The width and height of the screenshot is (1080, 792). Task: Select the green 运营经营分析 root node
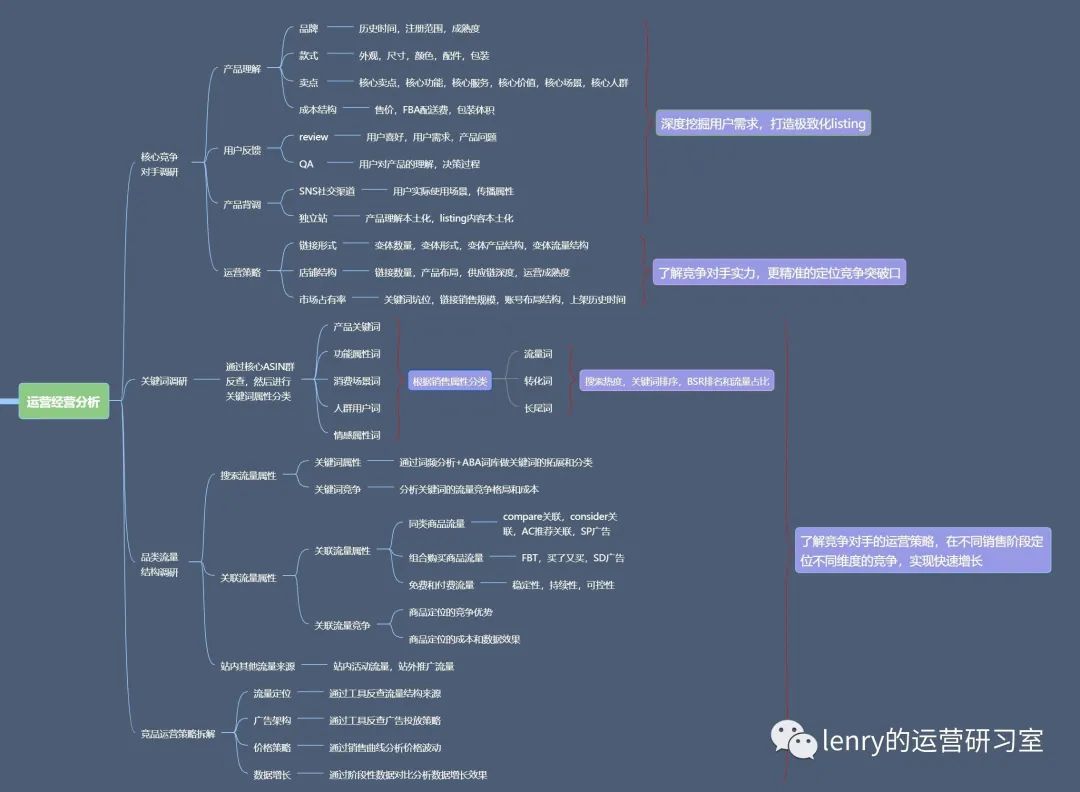63,401
